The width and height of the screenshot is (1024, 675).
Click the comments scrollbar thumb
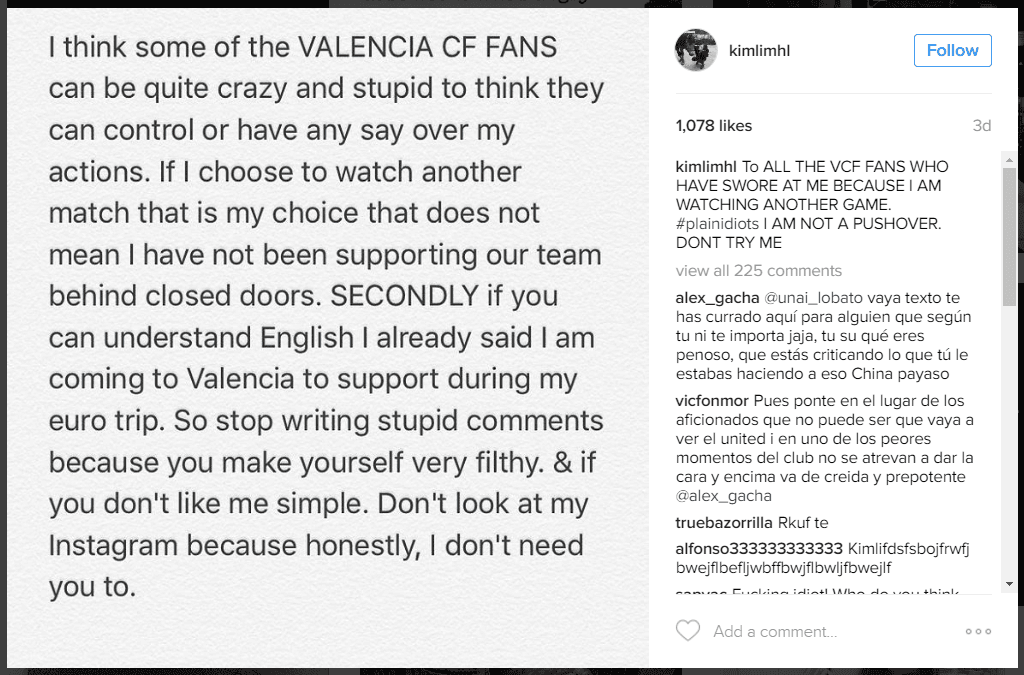point(1010,235)
